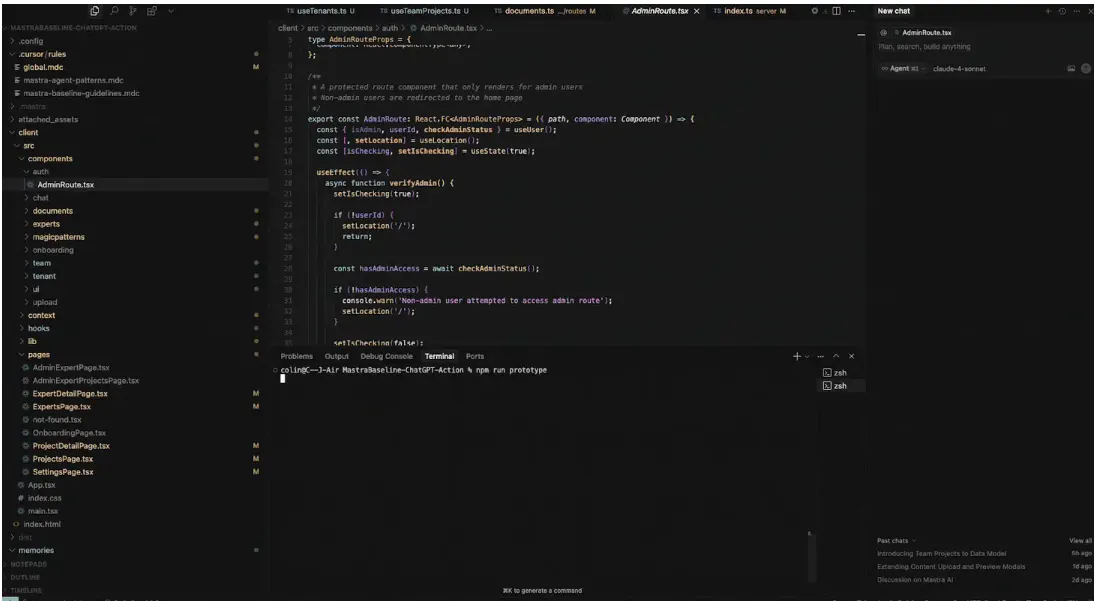Select the New chat tab
The height and width of the screenshot is (601, 1095).
(894, 11)
